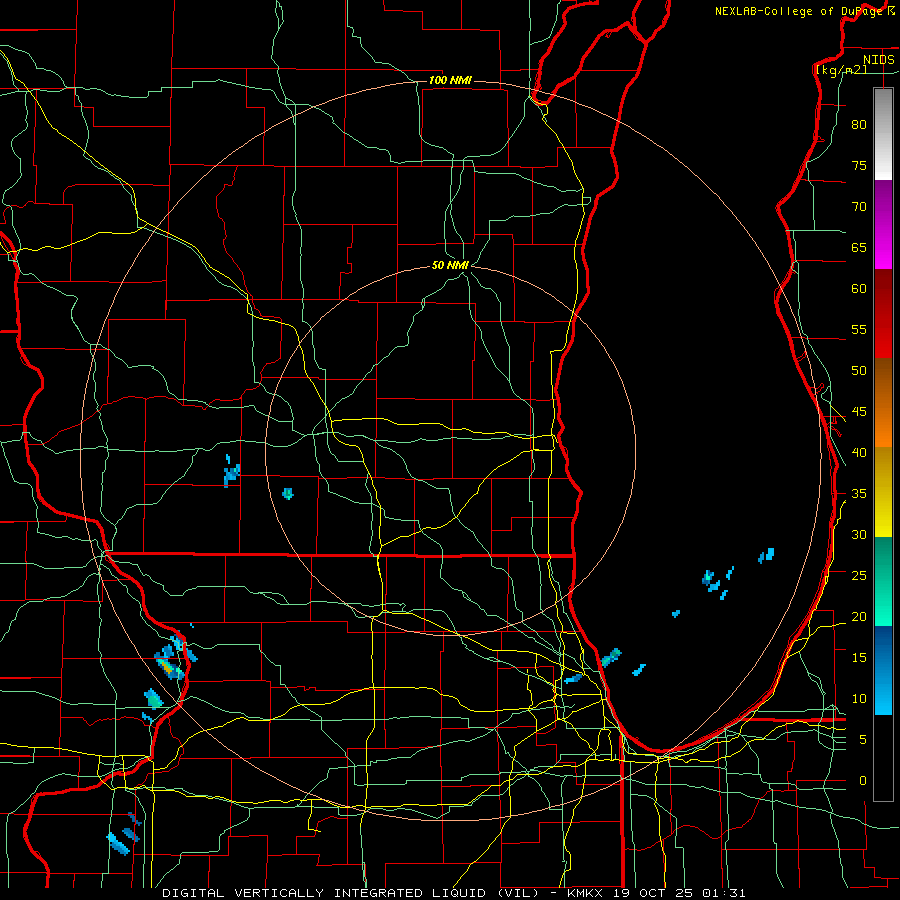Click the value 80 on the color scale
This screenshot has width=900, height=900.
pos(859,125)
